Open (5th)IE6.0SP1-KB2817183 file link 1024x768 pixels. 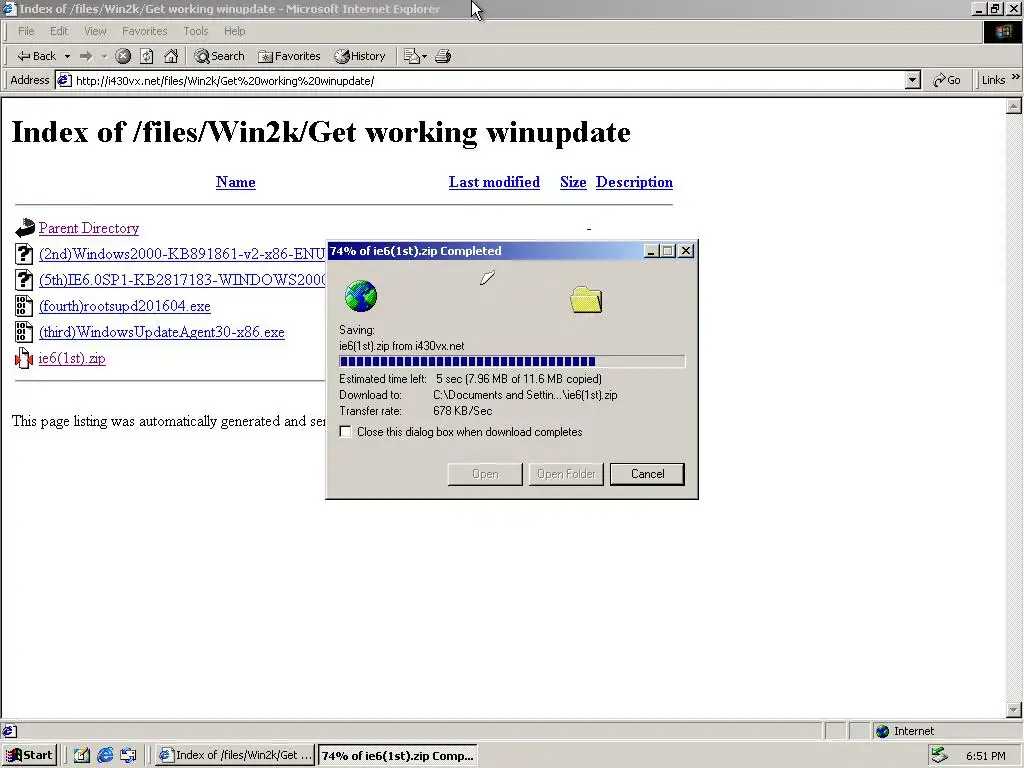coord(182,280)
